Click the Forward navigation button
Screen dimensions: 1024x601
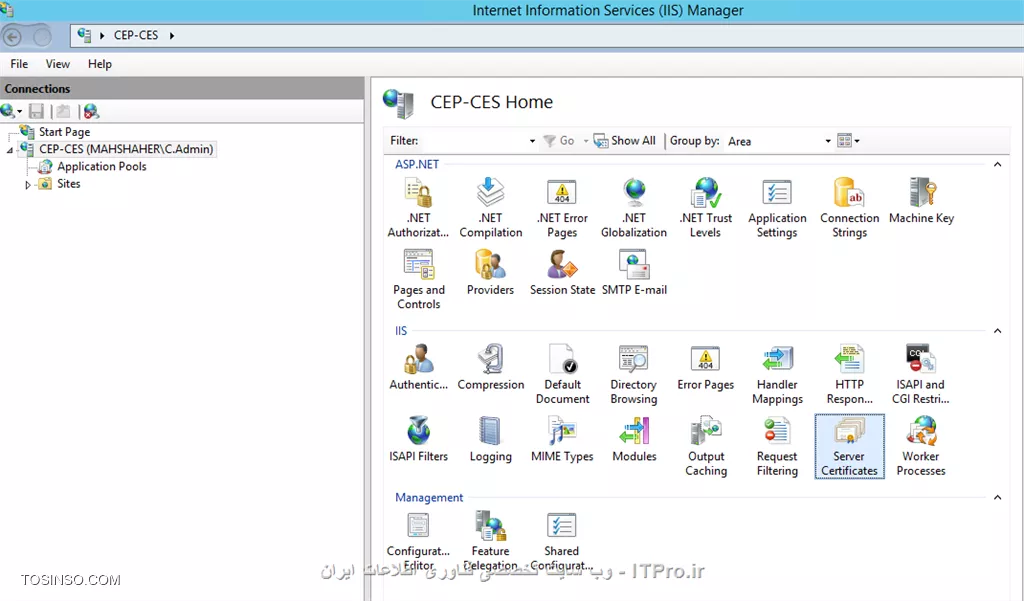pos(41,37)
